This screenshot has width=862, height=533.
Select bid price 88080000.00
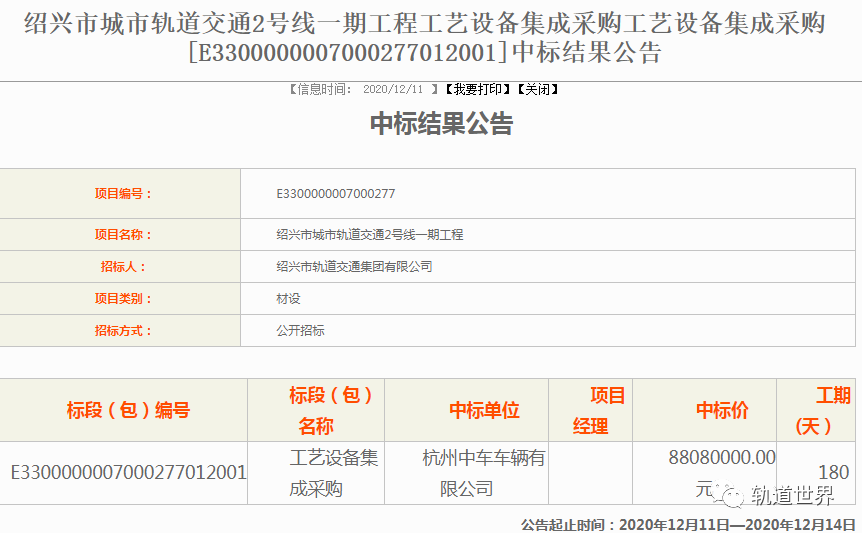(722, 457)
